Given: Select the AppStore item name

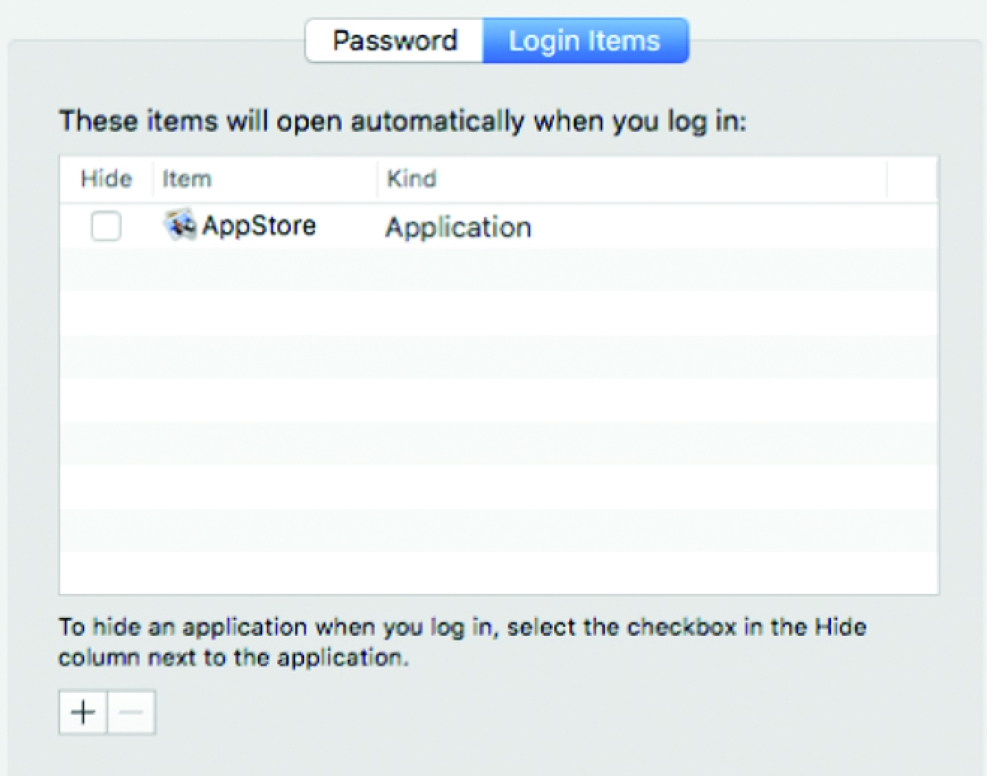Looking at the screenshot, I should (259, 226).
